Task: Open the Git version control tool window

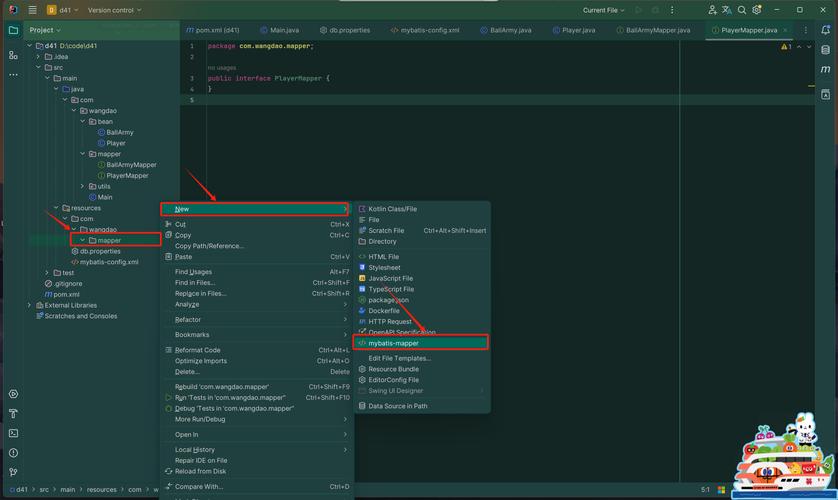Action: [13, 472]
